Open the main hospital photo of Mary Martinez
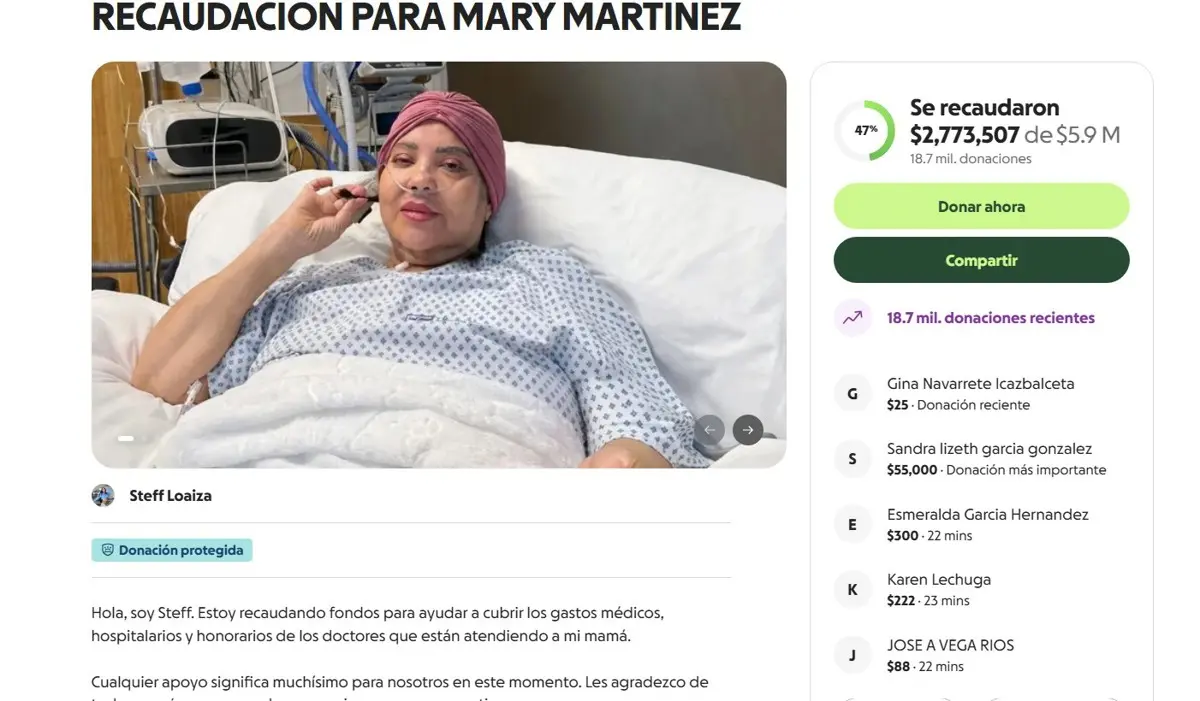 [x=438, y=264]
